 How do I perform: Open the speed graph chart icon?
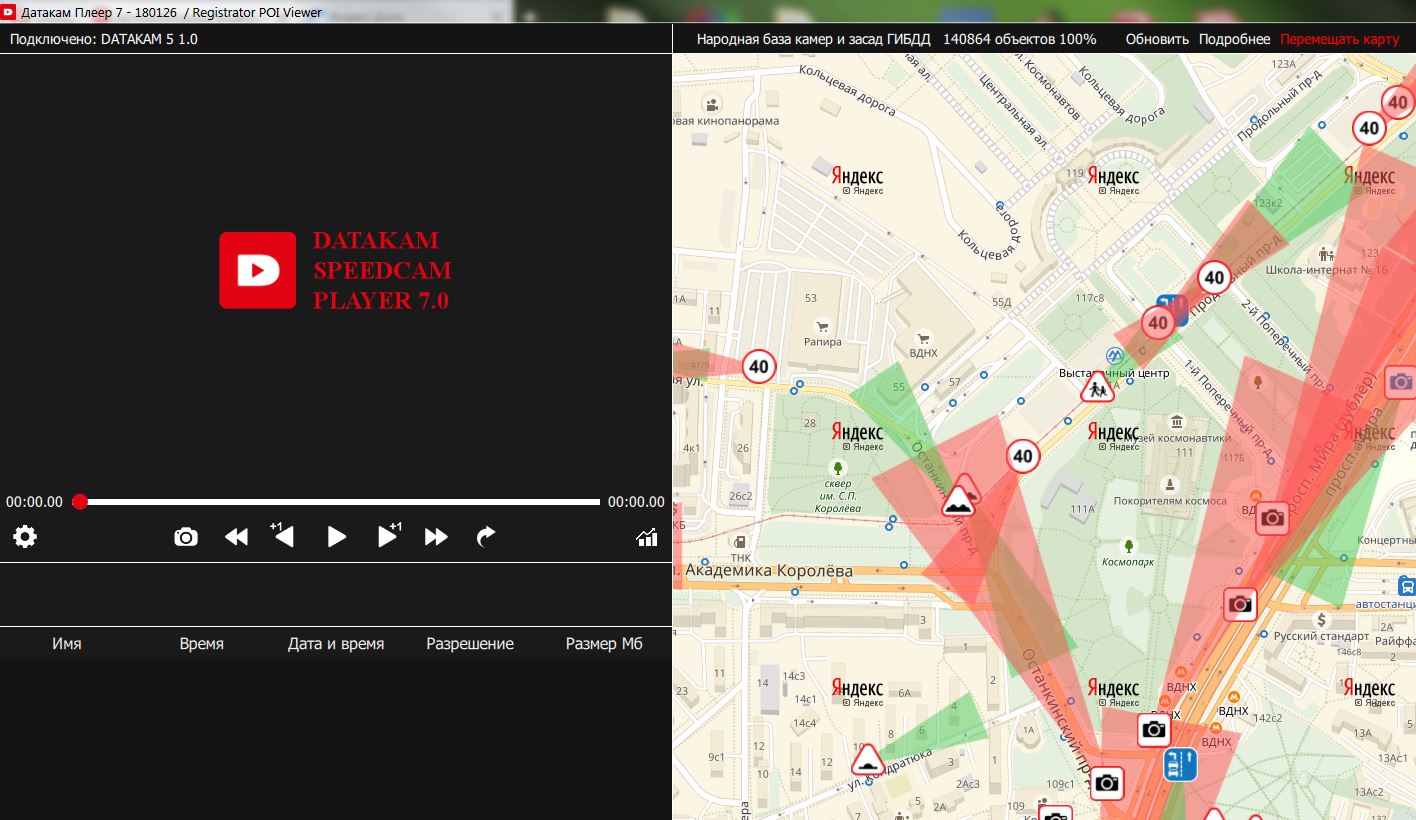[647, 537]
